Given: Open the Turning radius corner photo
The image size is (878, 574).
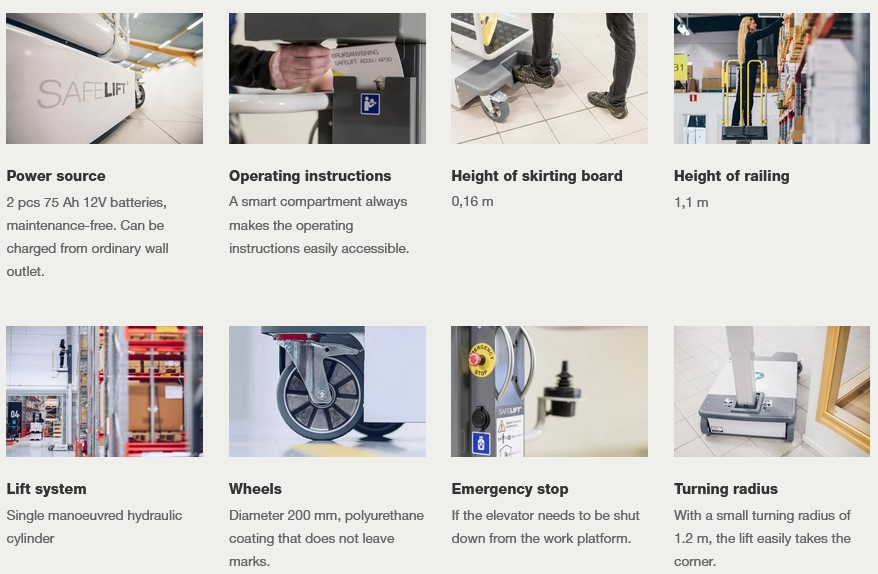Looking at the screenshot, I should coord(772,391).
